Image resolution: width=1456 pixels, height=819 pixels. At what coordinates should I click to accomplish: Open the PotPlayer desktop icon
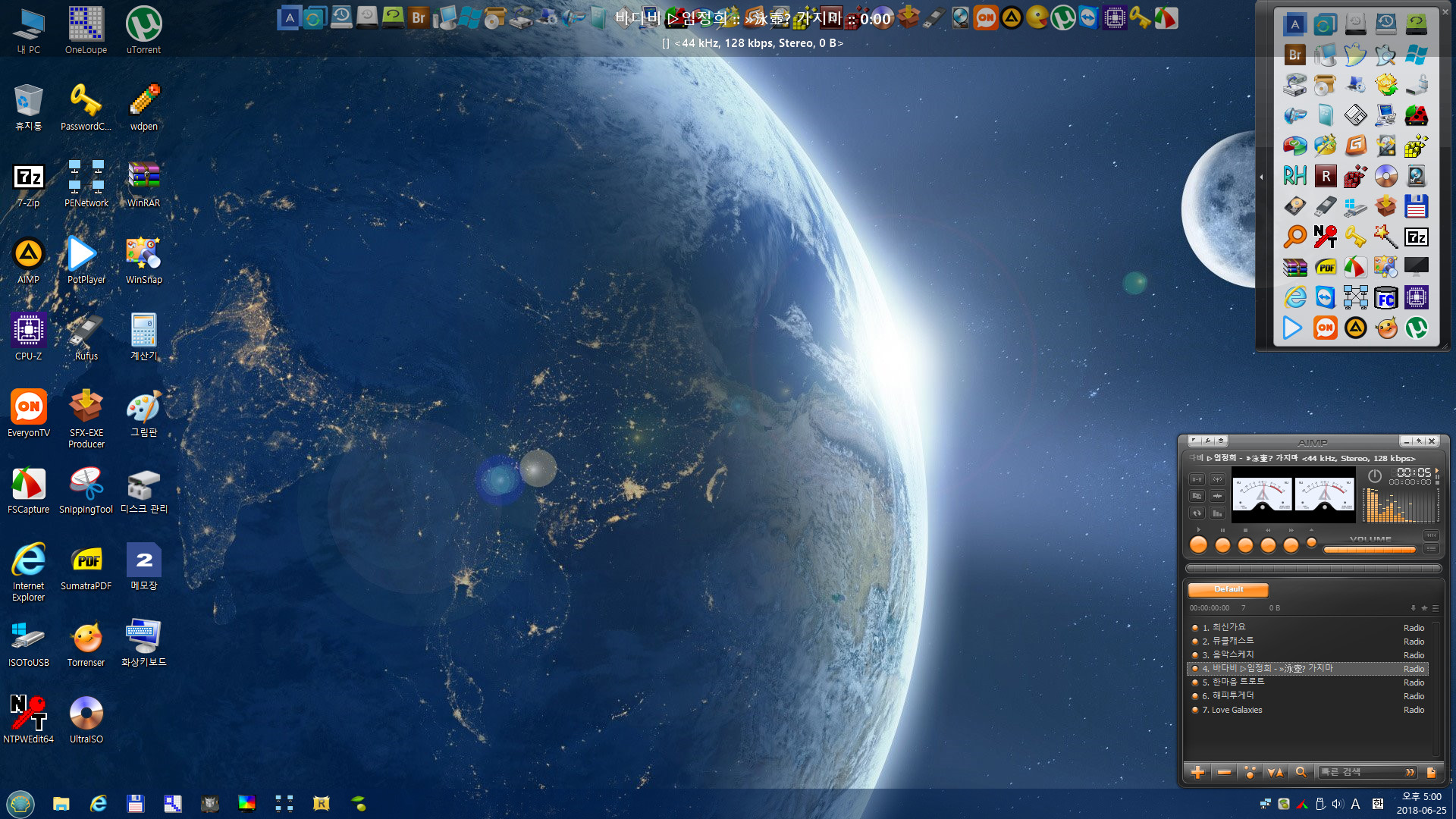coord(86,260)
